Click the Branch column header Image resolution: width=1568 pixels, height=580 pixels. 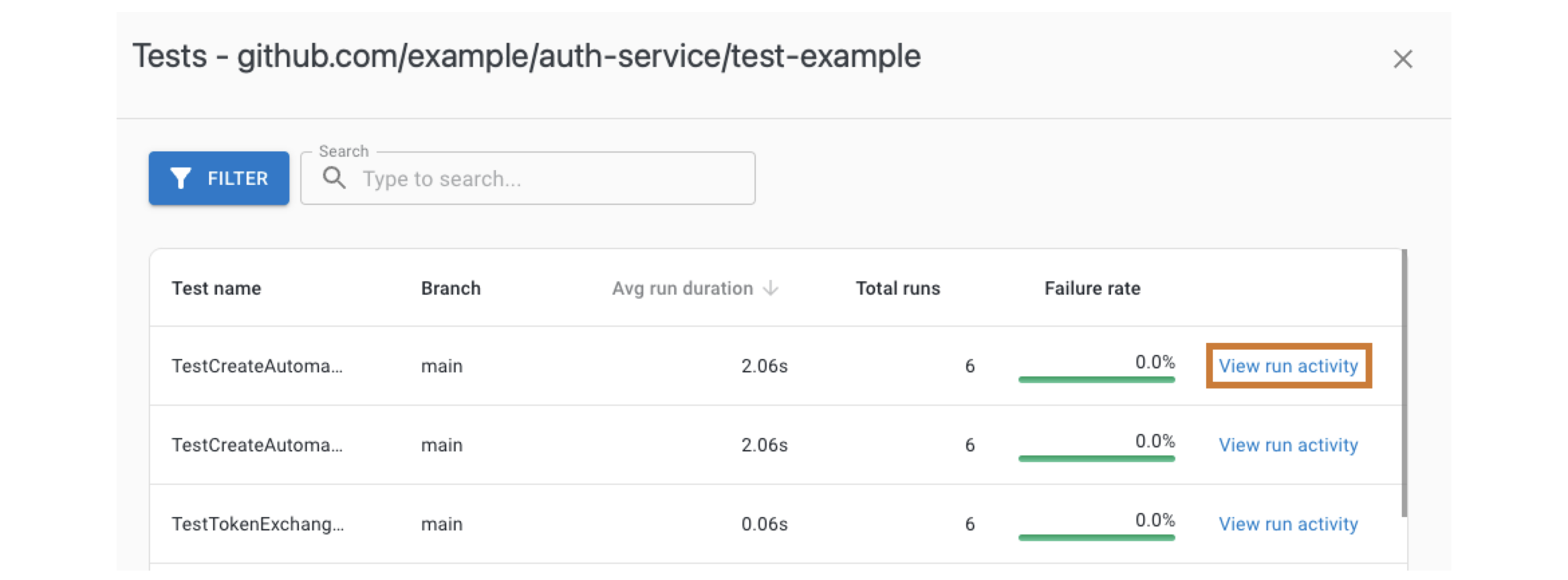click(x=451, y=289)
